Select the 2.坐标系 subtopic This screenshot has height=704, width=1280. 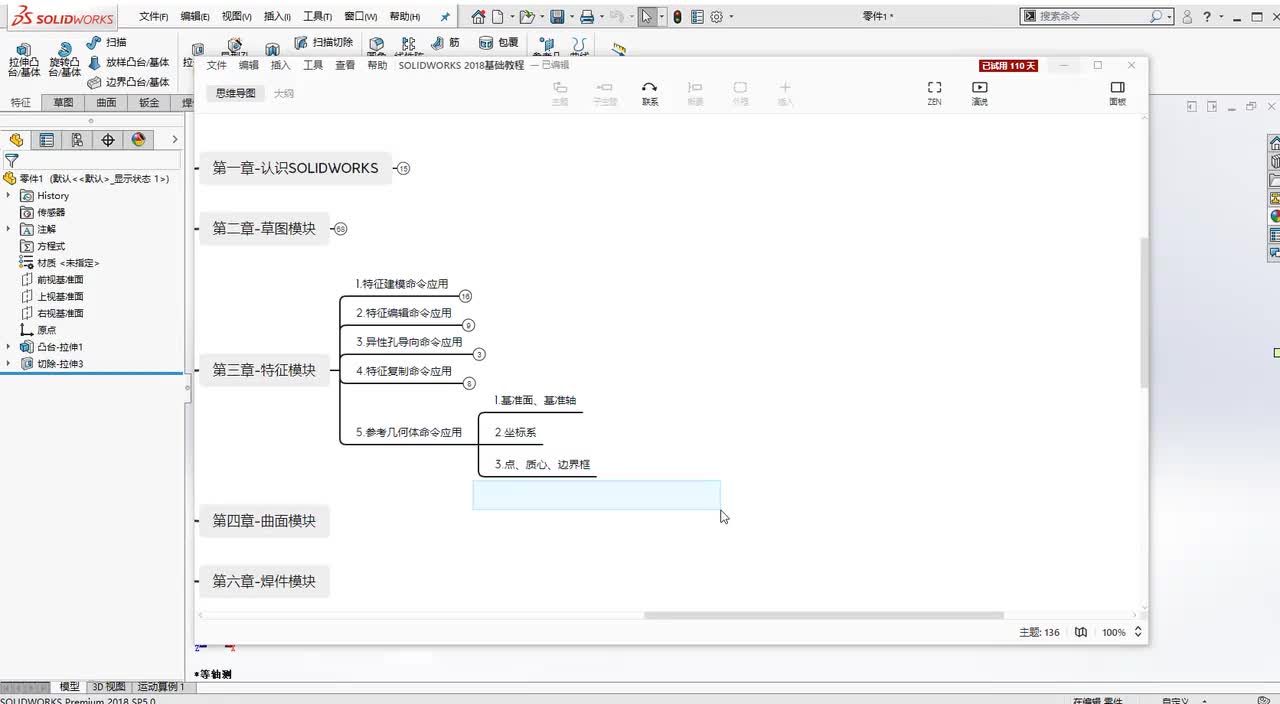click(516, 433)
